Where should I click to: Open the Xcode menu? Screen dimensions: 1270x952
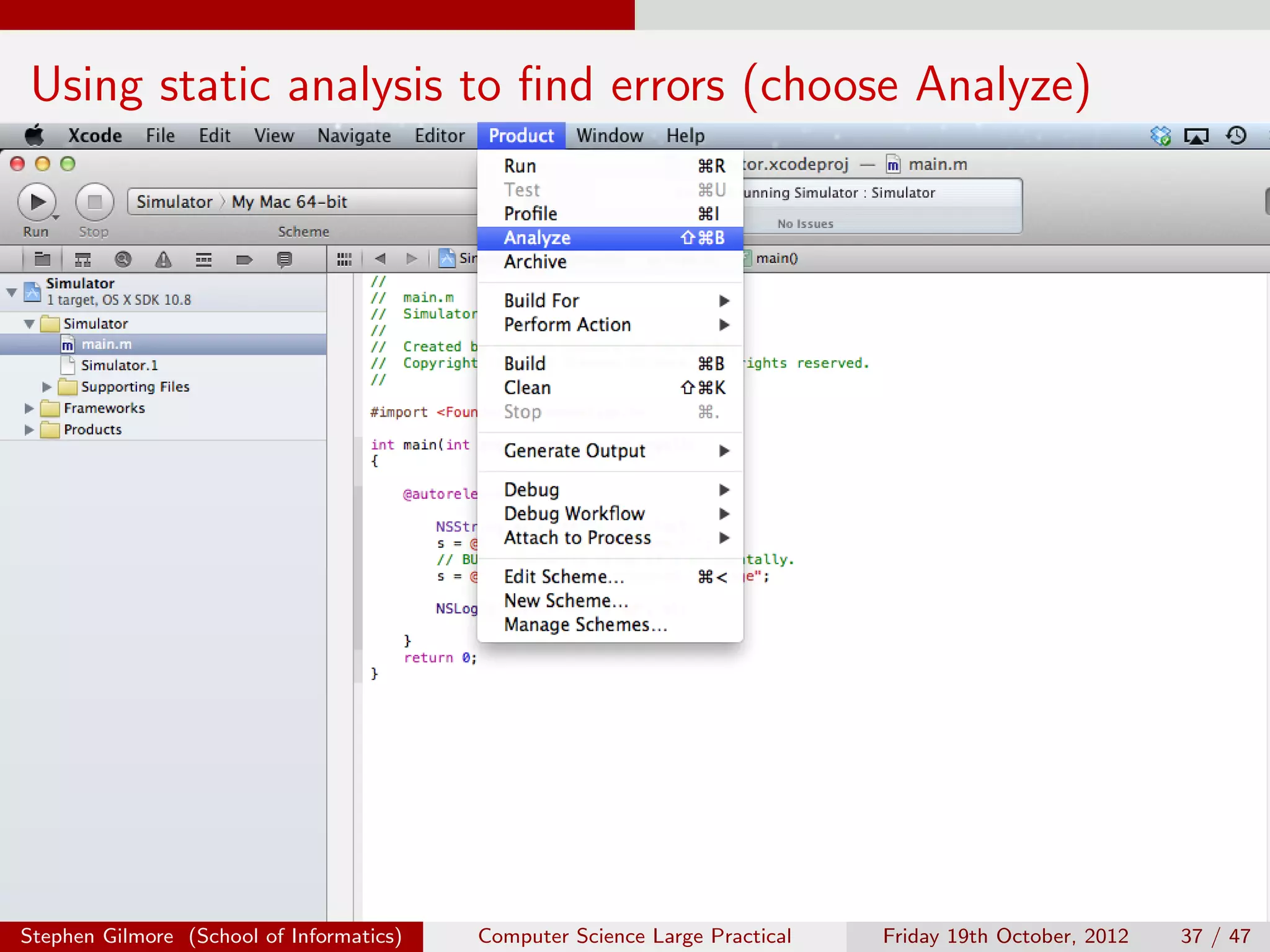[95, 136]
